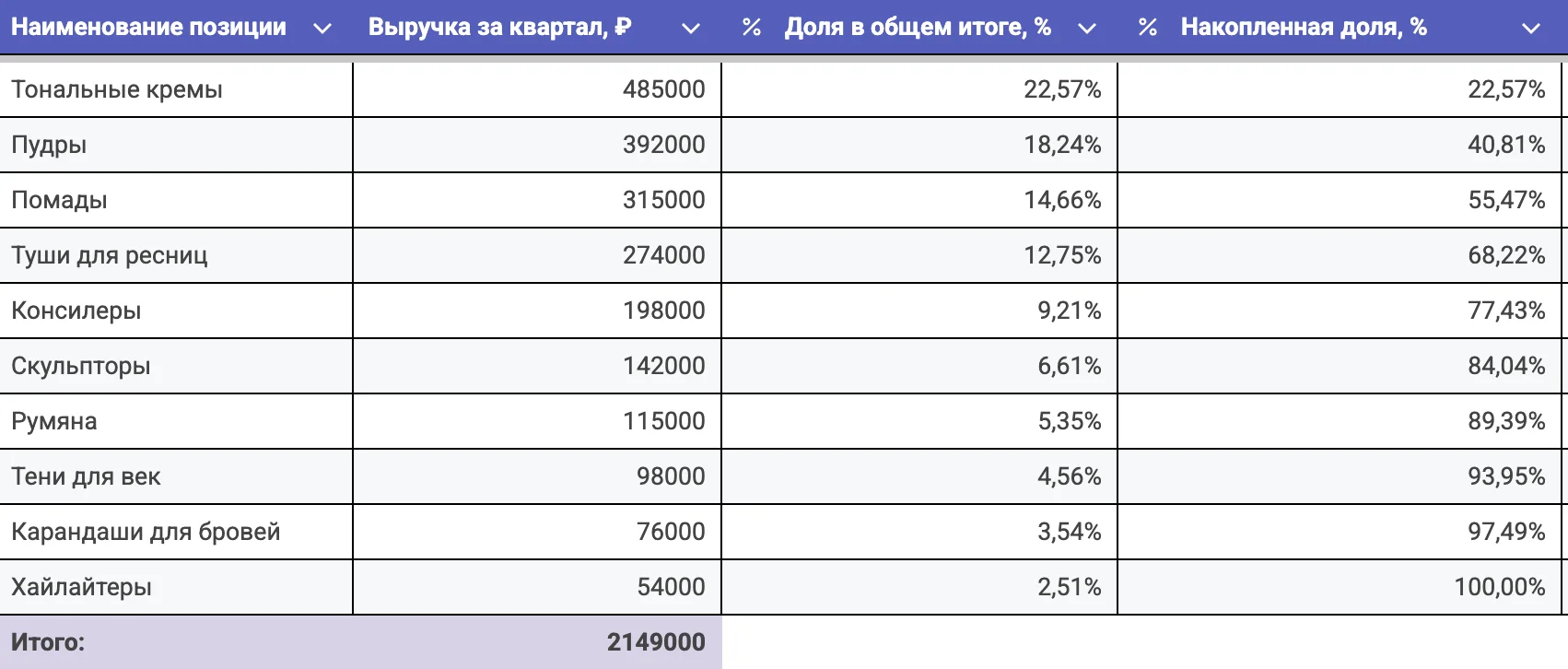Viewport: 1568px width, 669px height.
Task: Click the percent icon beside "Доля в общем итоге"
Action: point(752,28)
